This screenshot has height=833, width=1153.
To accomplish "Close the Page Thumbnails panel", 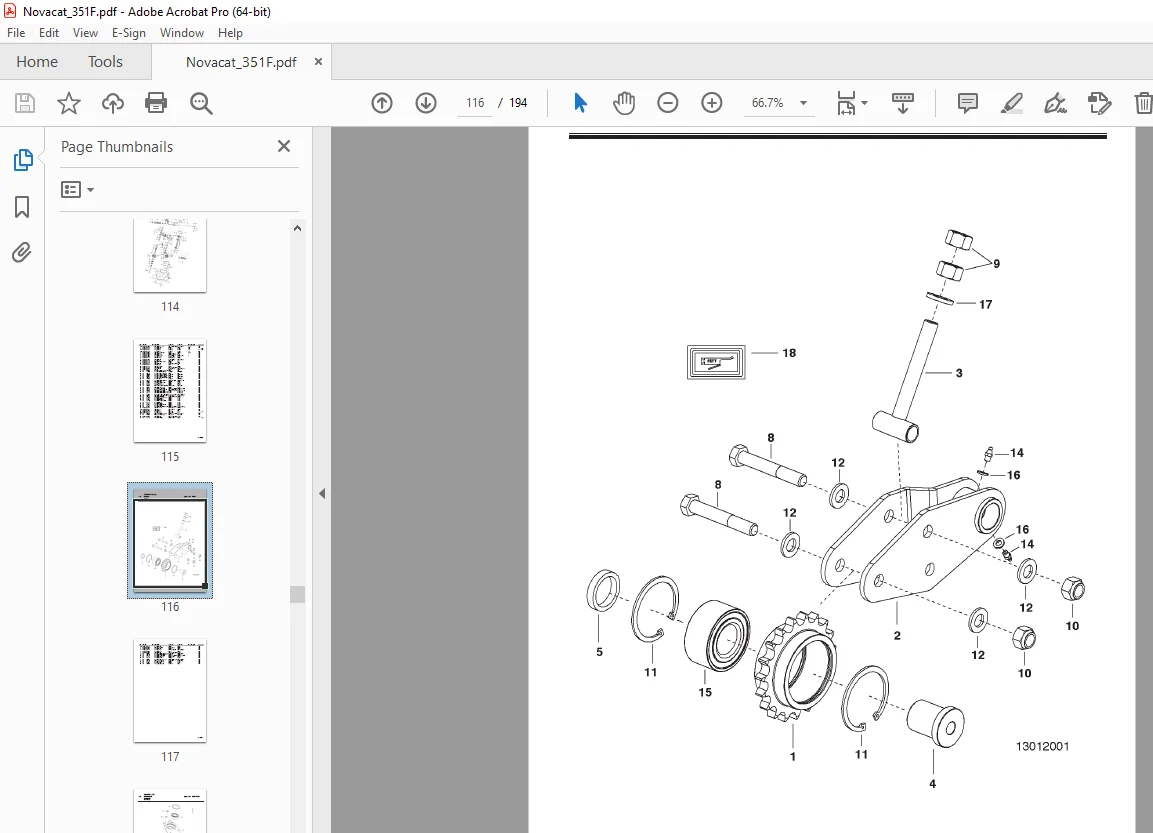I will [x=284, y=146].
